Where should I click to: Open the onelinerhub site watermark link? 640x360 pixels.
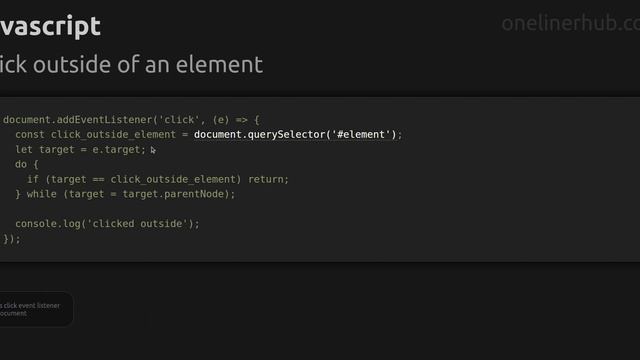click(x=570, y=24)
